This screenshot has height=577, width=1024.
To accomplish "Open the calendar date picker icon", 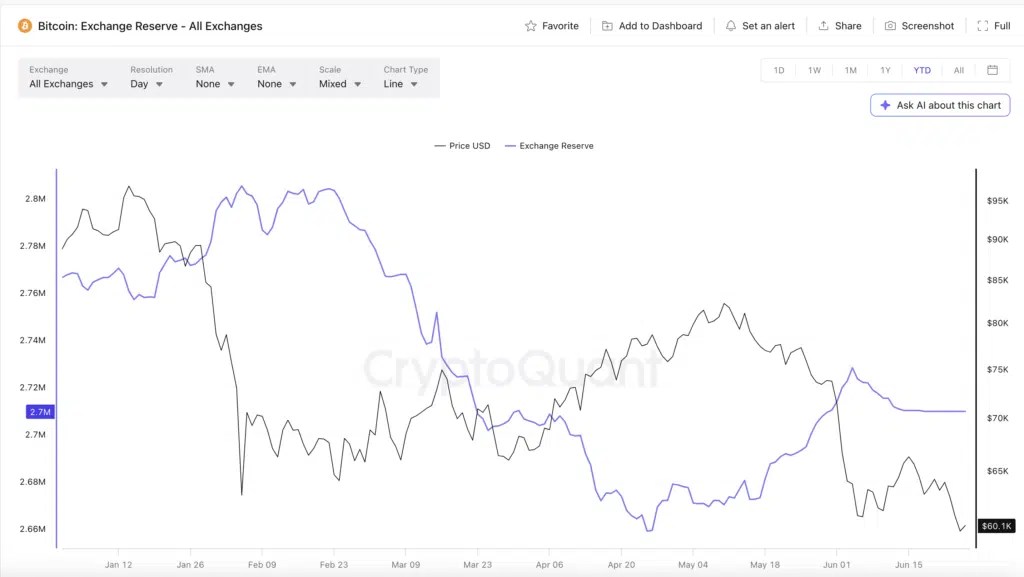I will [992, 70].
